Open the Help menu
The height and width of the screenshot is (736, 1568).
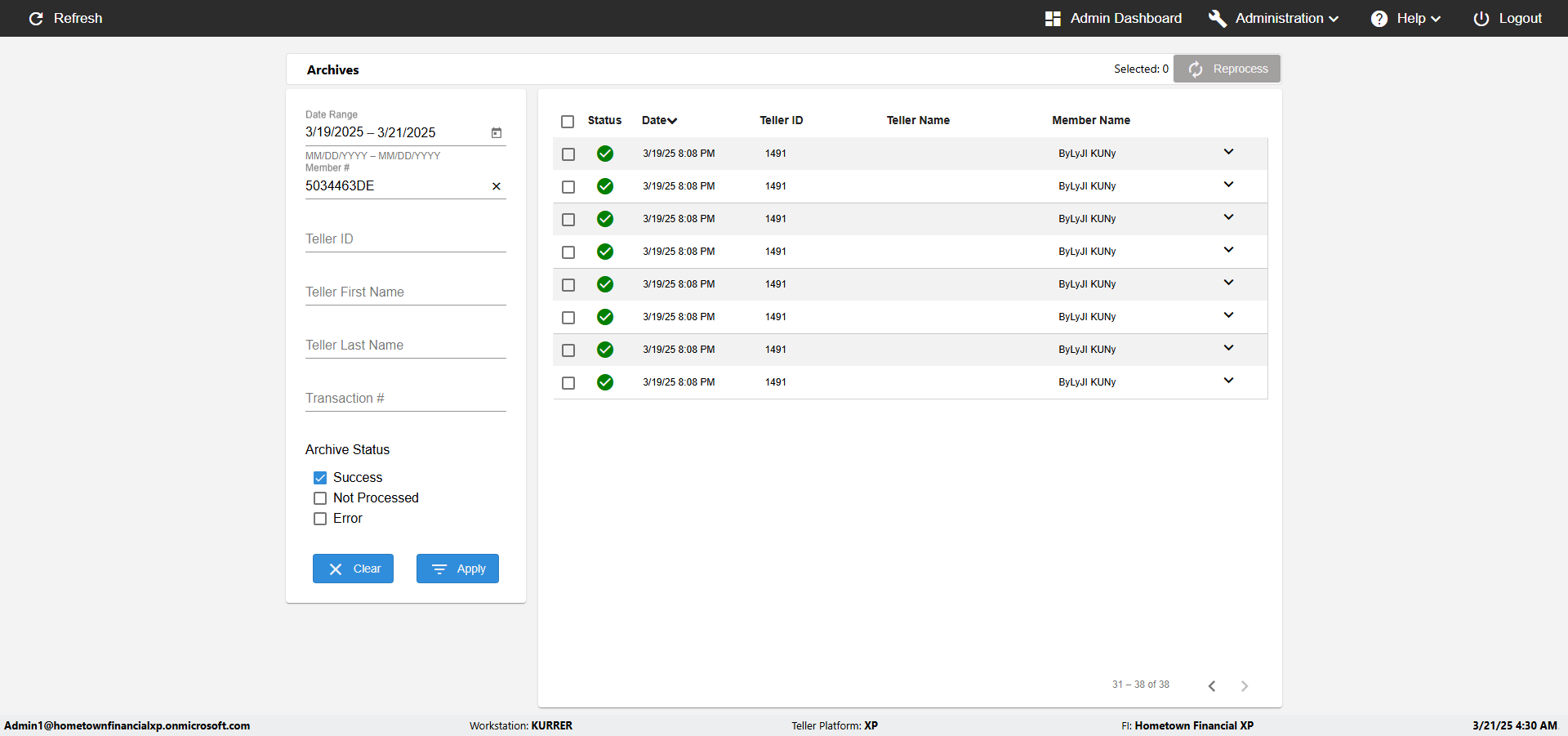(x=1405, y=18)
